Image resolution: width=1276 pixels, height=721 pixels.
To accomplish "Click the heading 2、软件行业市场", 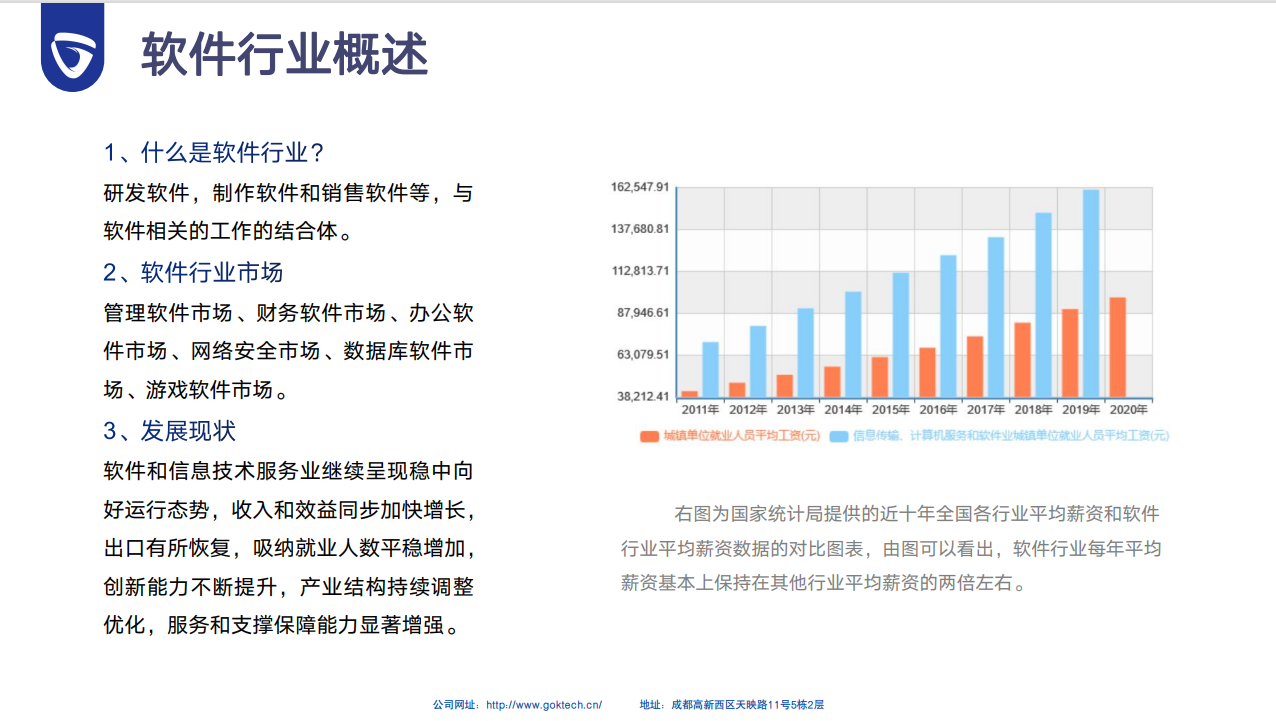I will 193,272.
